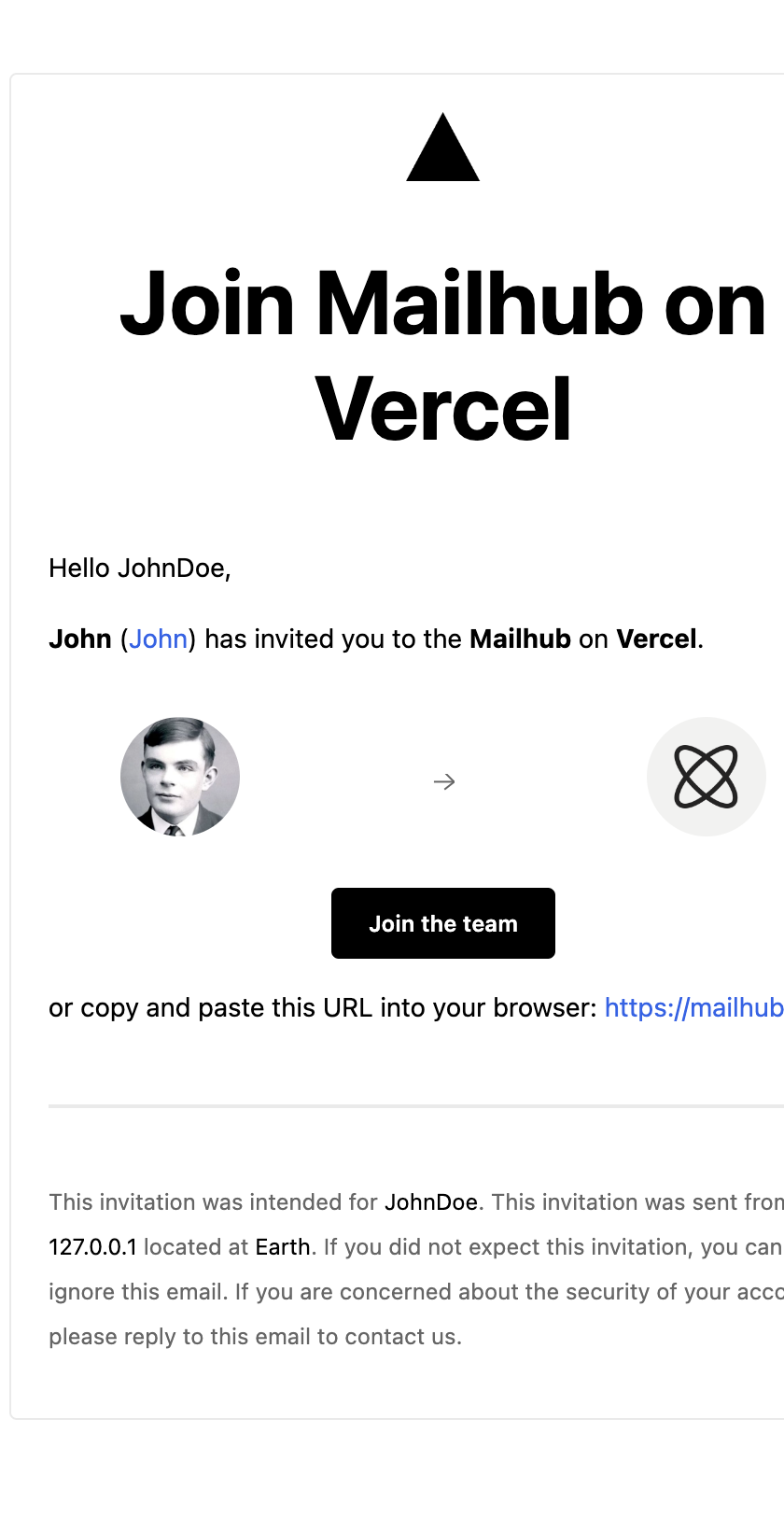Click "ignore this email" footer line
Screen dimensions: 784x1531
(138, 1291)
